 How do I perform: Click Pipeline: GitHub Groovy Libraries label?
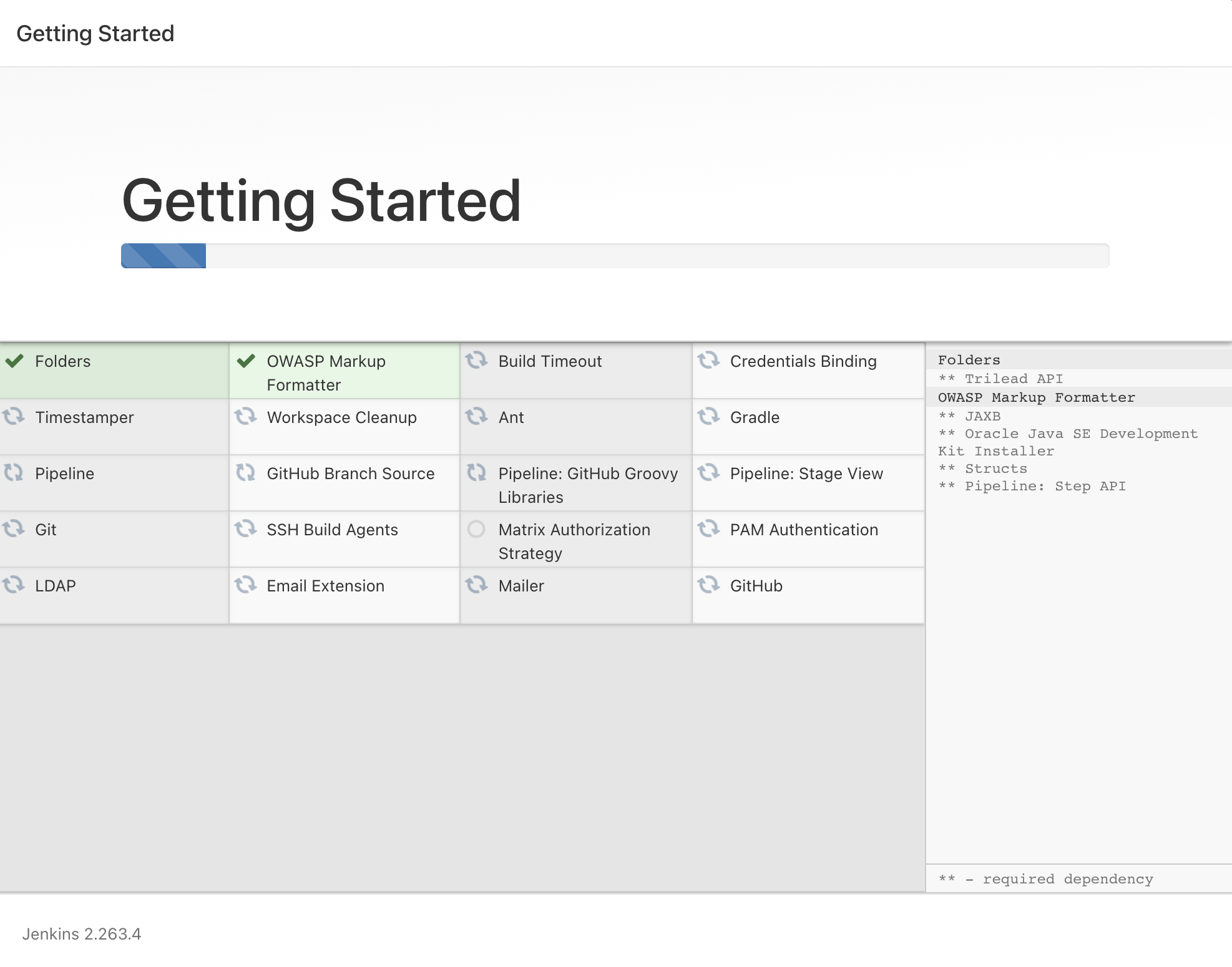588,485
